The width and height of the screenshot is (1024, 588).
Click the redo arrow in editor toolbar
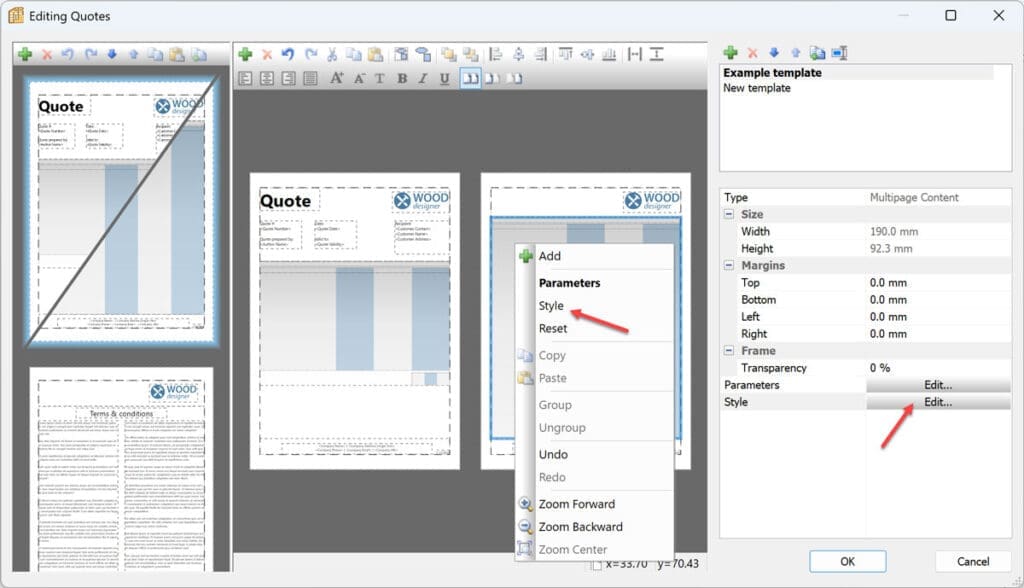311,54
